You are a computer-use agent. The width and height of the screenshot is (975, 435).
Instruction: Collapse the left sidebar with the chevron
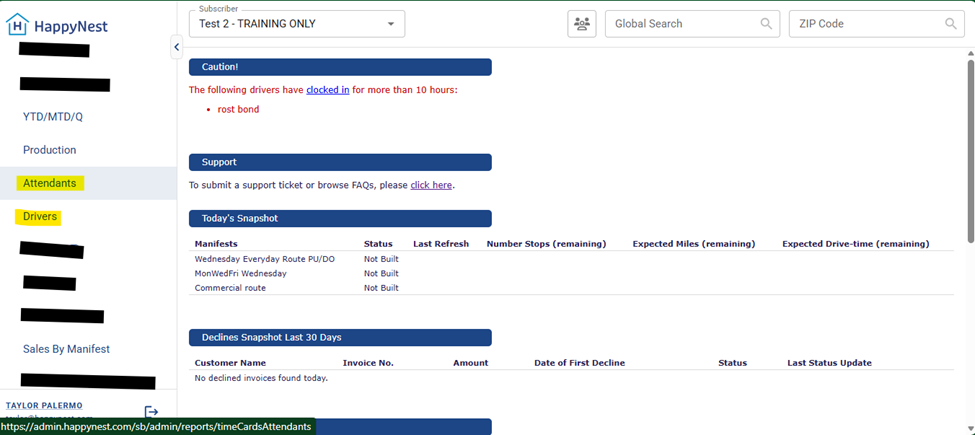(177, 47)
